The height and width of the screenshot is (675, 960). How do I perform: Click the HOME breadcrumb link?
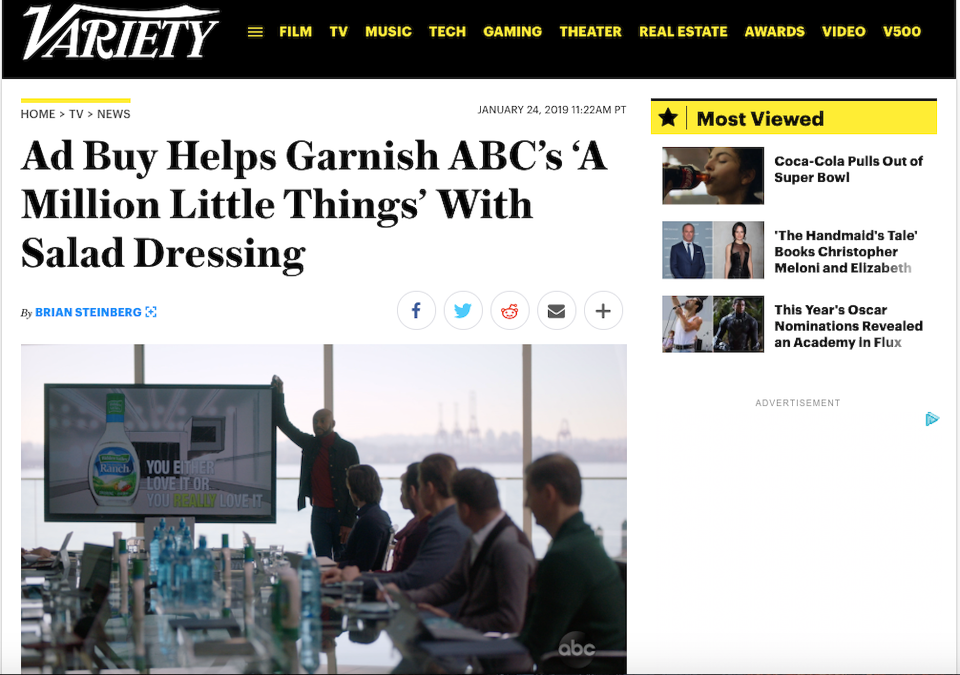click(x=38, y=114)
